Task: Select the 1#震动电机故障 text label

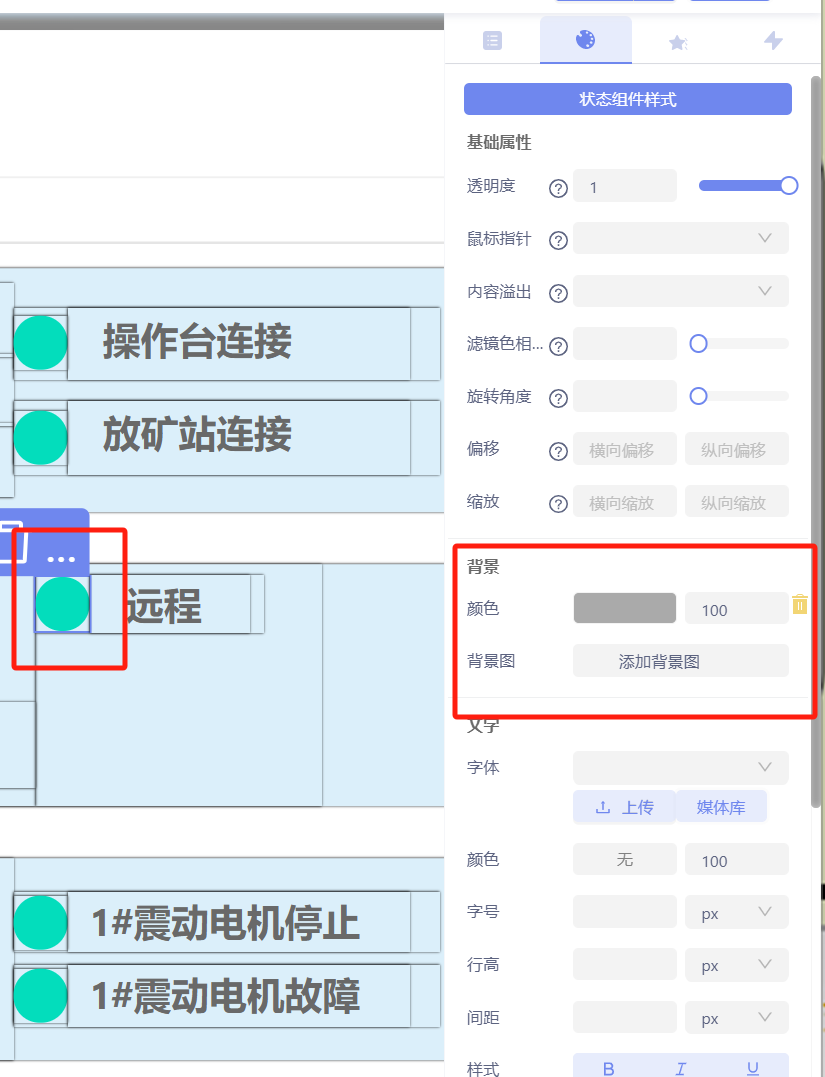Action: point(225,996)
